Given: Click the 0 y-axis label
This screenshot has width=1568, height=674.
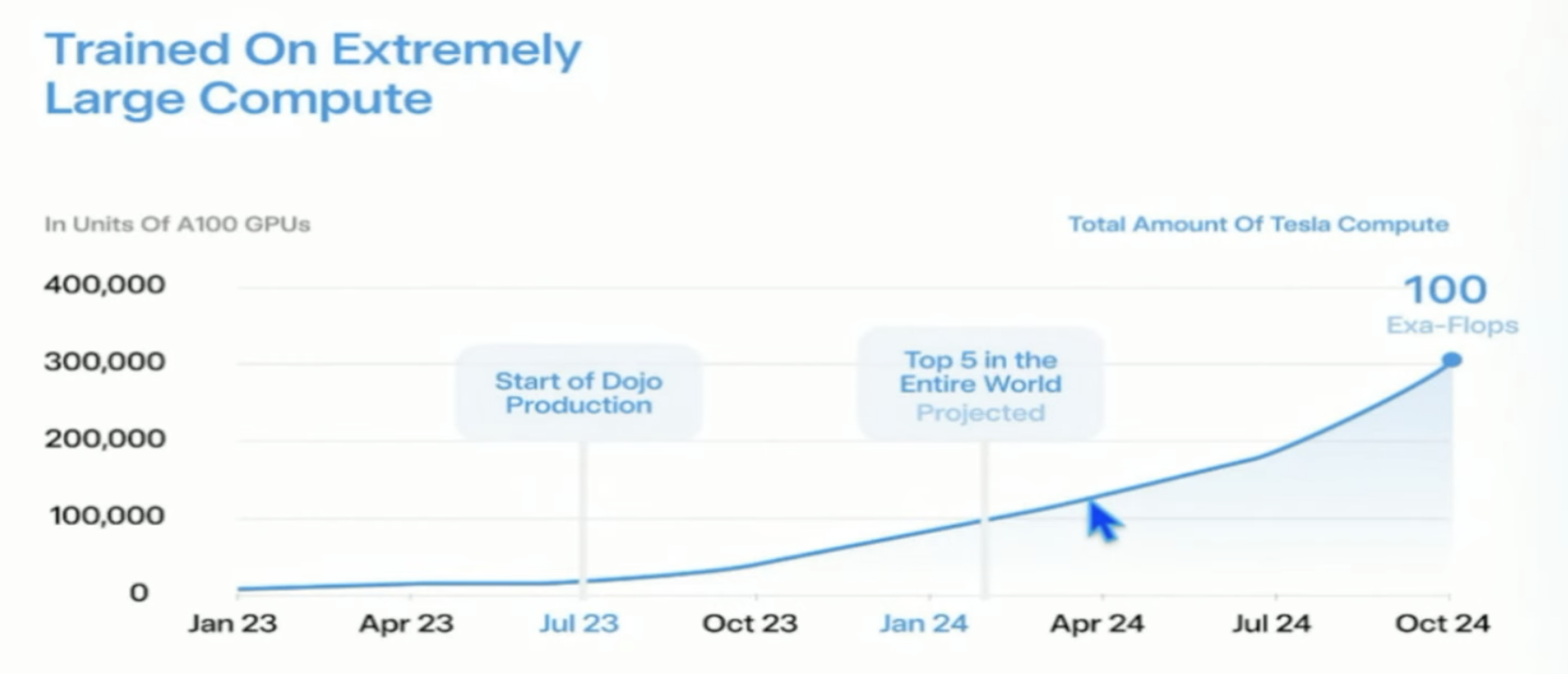Looking at the screenshot, I should coord(139,593).
